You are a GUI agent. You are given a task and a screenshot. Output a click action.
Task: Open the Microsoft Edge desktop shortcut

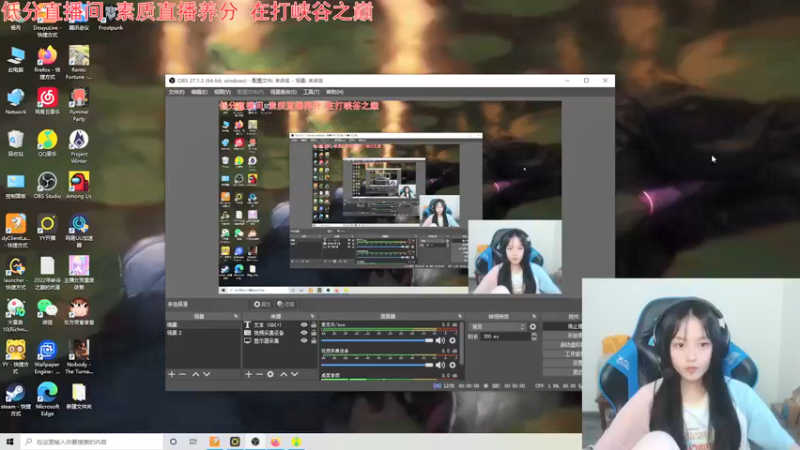pyautogui.click(x=47, y=399)
